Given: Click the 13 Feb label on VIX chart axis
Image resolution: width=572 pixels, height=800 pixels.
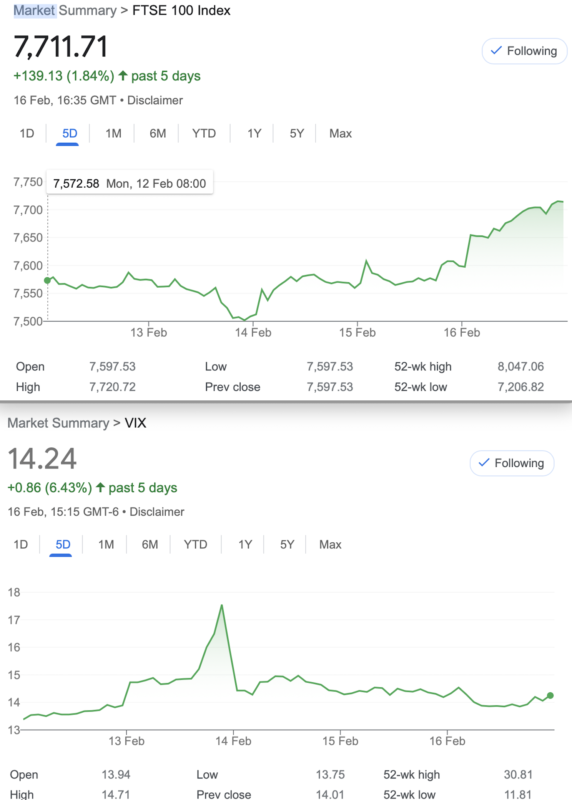Looking at the screenshot, I should pyautogui.click(x=127, y=741).
